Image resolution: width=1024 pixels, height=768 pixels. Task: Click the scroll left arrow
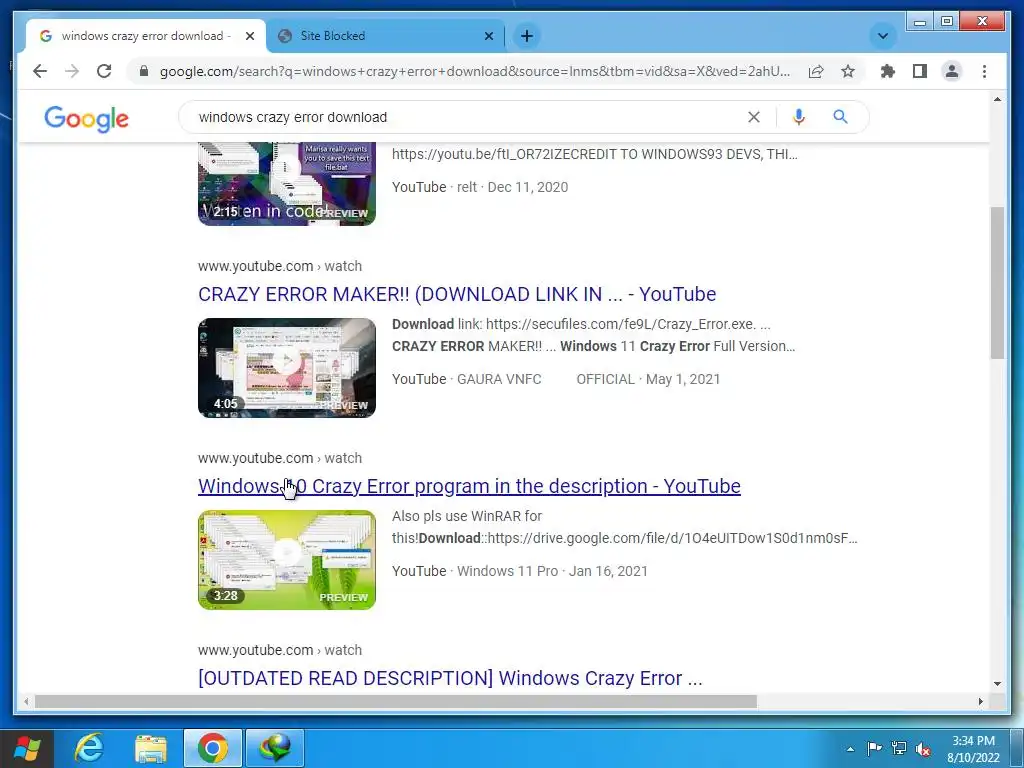point(26,701)
